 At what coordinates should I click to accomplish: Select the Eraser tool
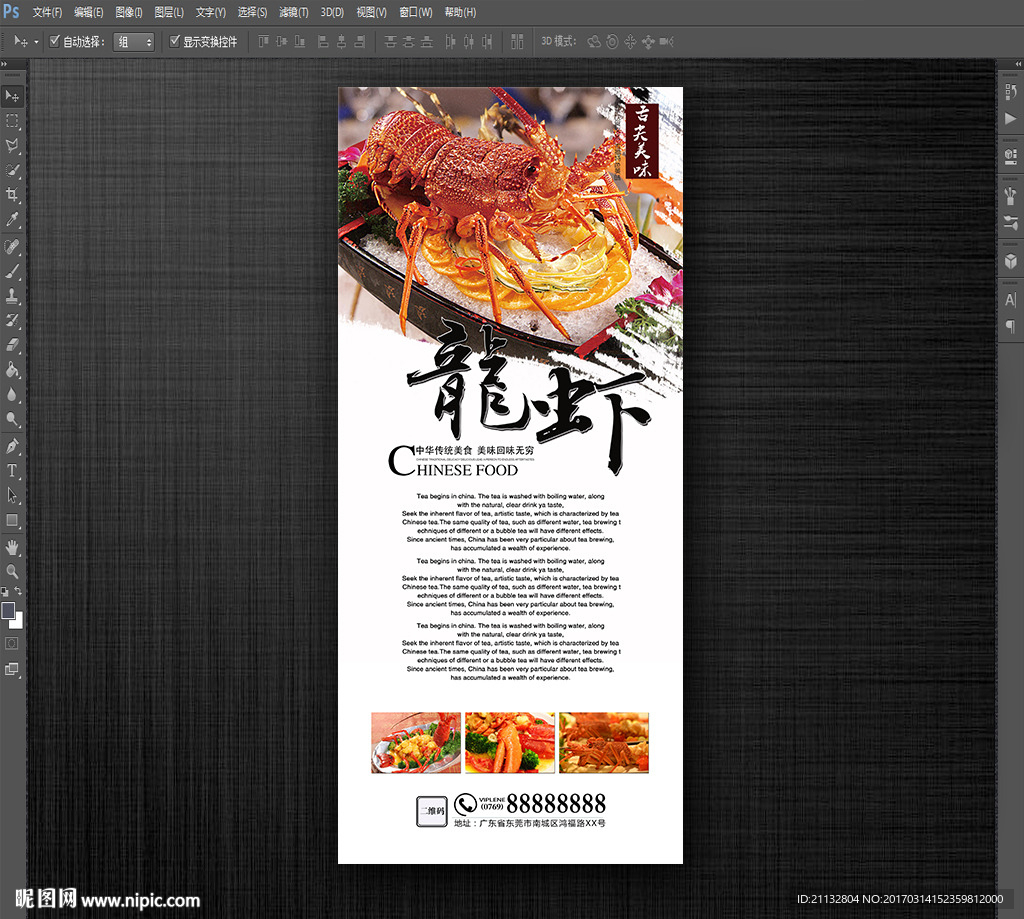pyautogui.click(x=12, y=346)
